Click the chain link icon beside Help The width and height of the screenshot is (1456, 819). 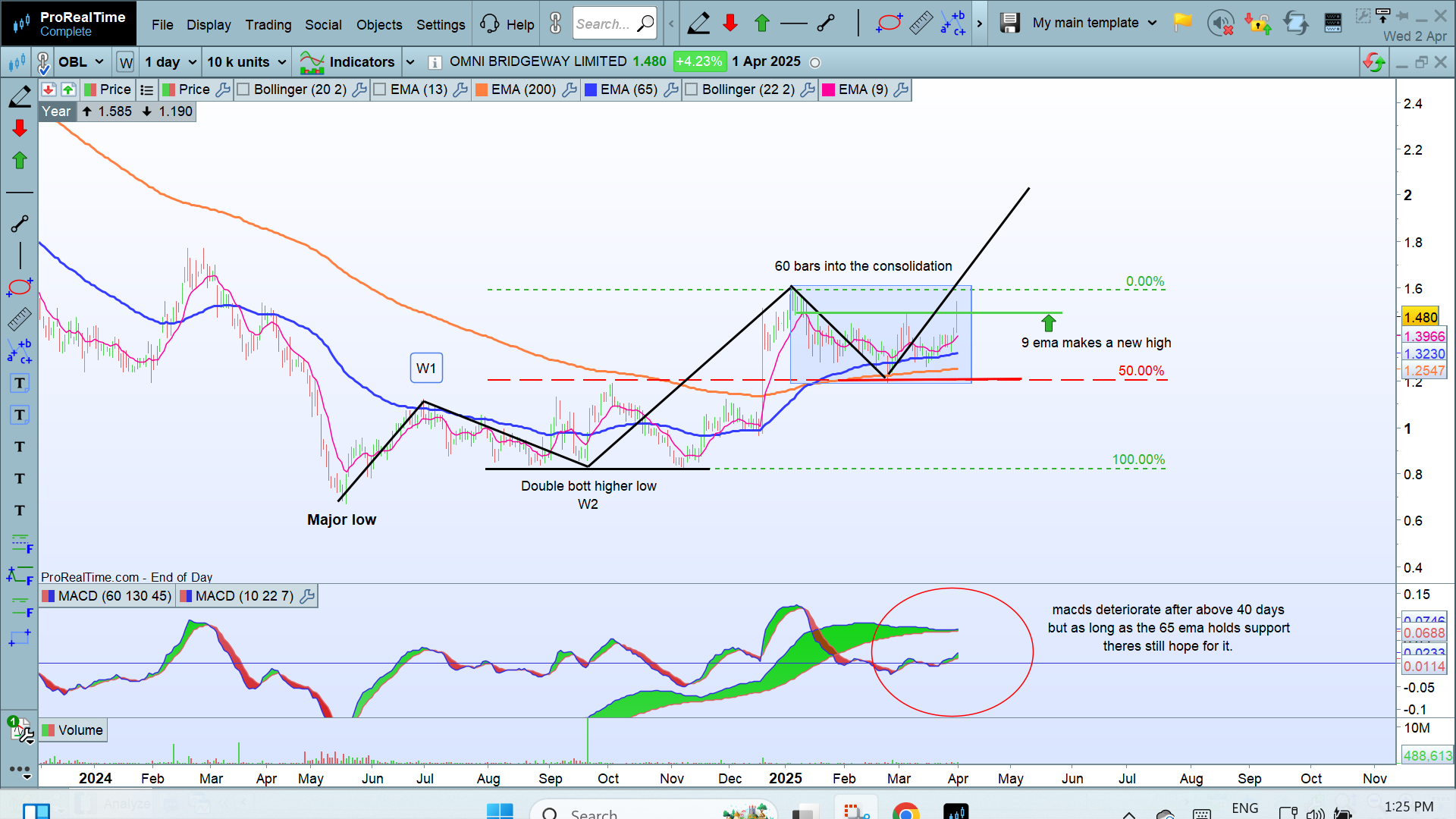(x=556, y=24)
